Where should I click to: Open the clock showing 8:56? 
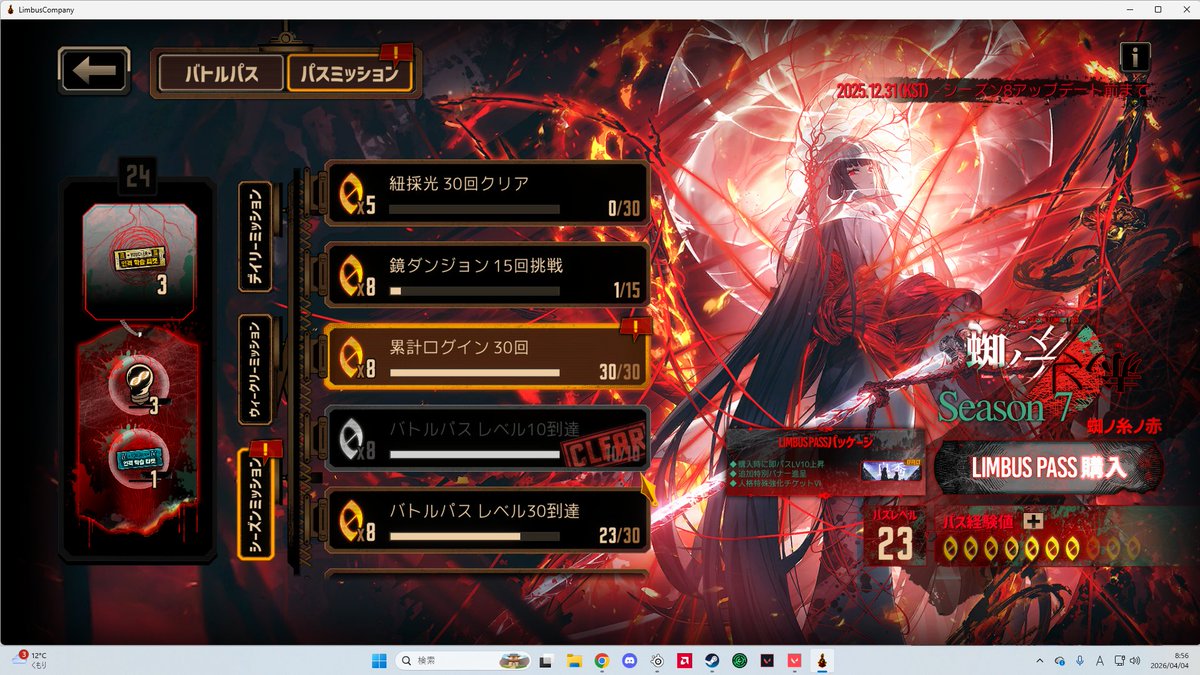coord(1171,661)
